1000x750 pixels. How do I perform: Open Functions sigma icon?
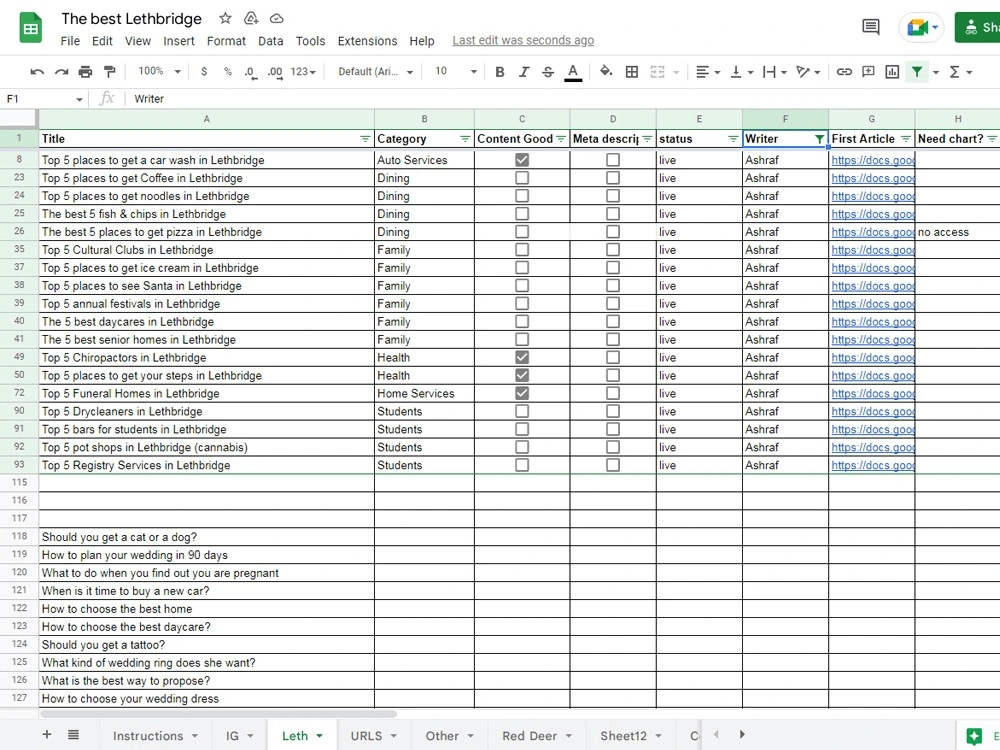pyautogui.click(x=955, y=72)
